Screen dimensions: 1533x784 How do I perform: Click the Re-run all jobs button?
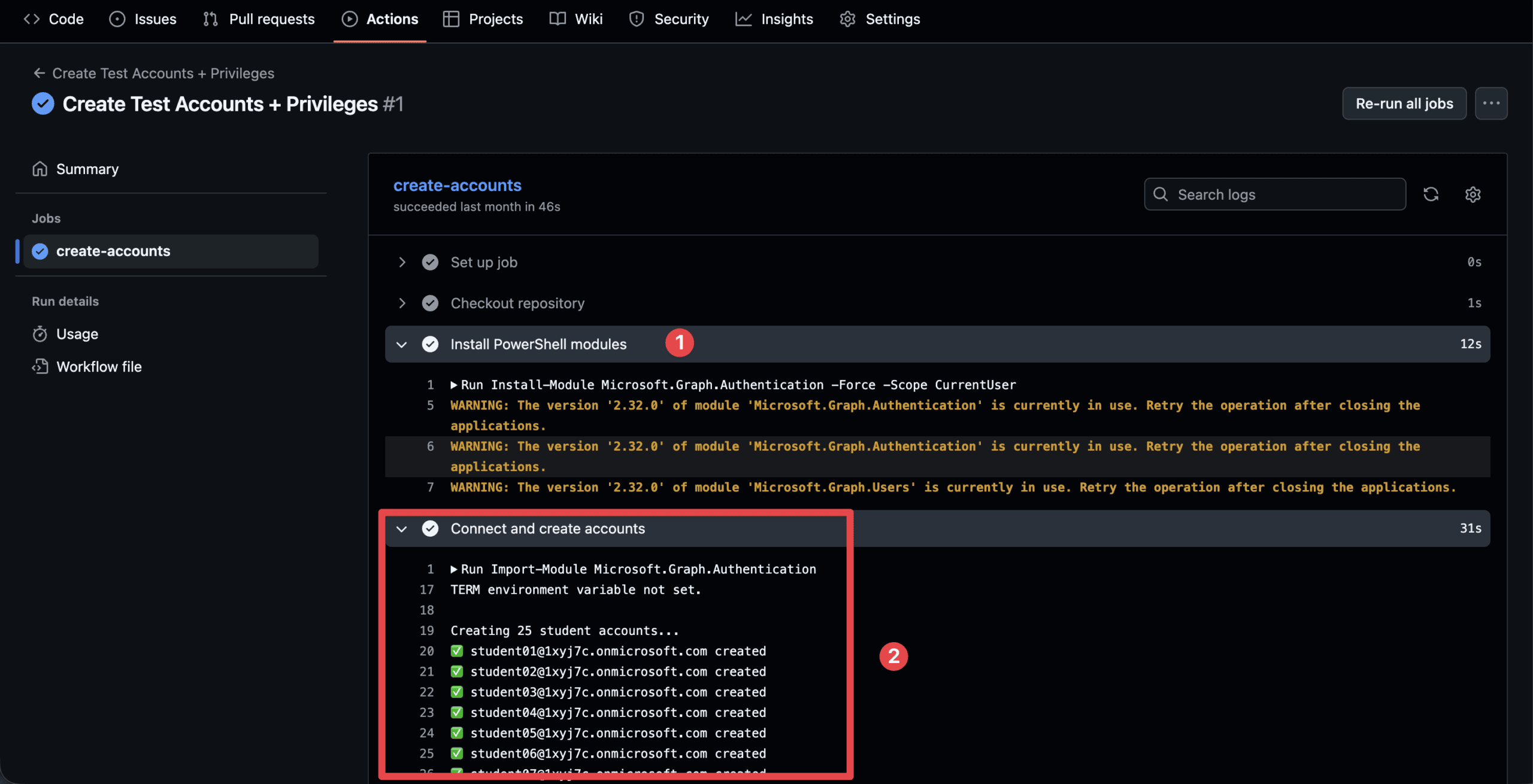[1404, 104]
